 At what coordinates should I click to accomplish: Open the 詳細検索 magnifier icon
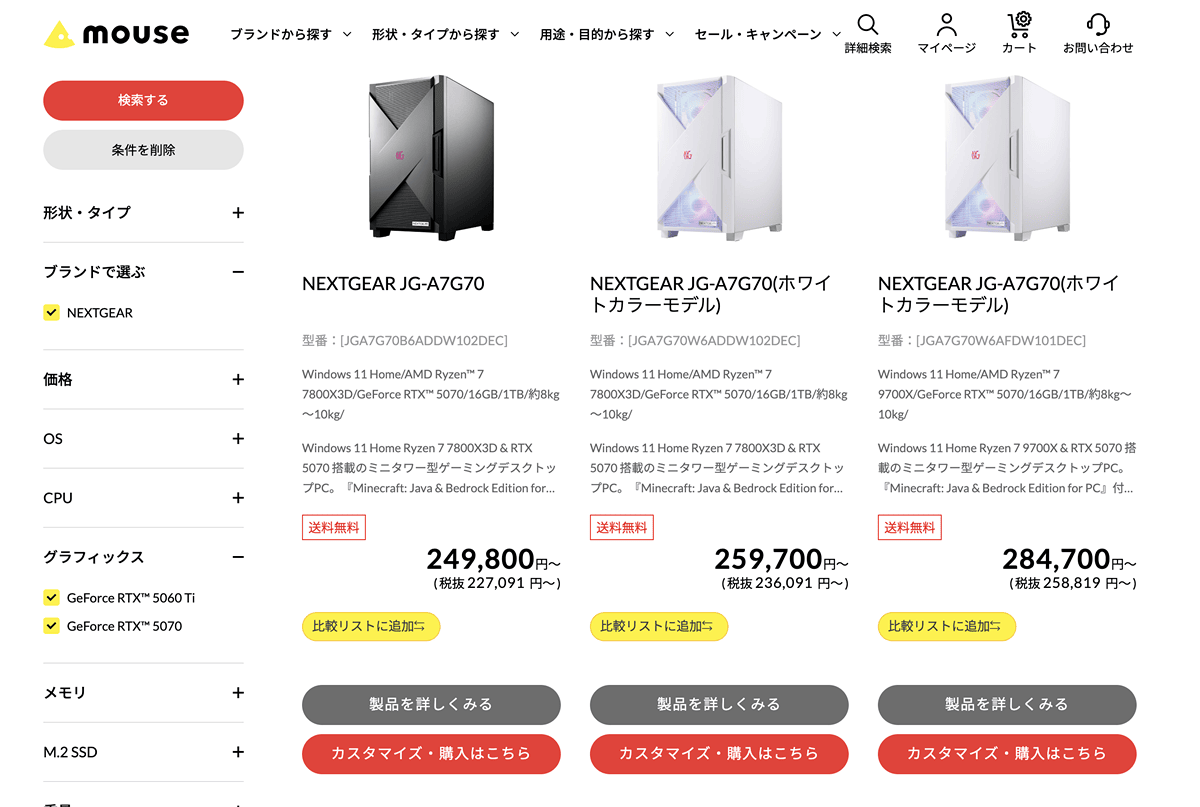tap(868, 25)
